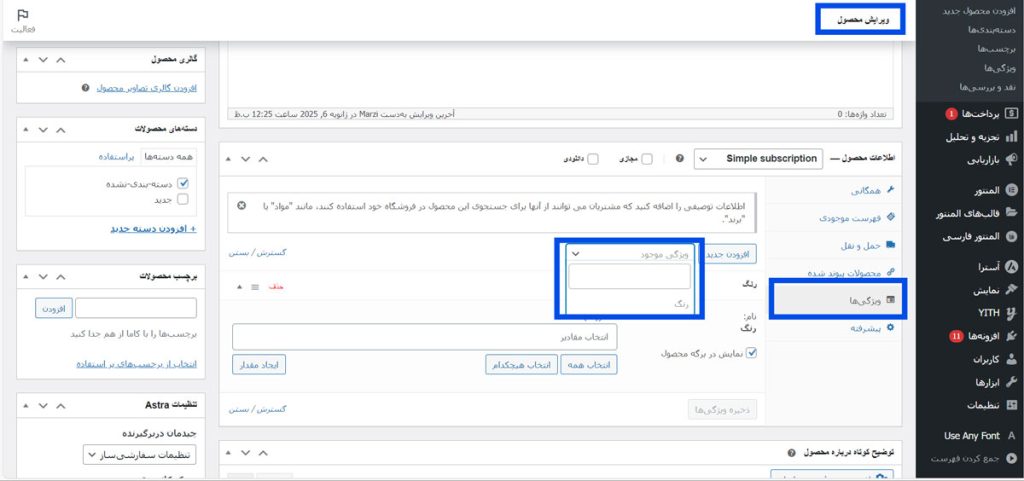
Task: Click the افزودن جدید add attribute button
Action: pyautogui.click(x=728, y=255)
